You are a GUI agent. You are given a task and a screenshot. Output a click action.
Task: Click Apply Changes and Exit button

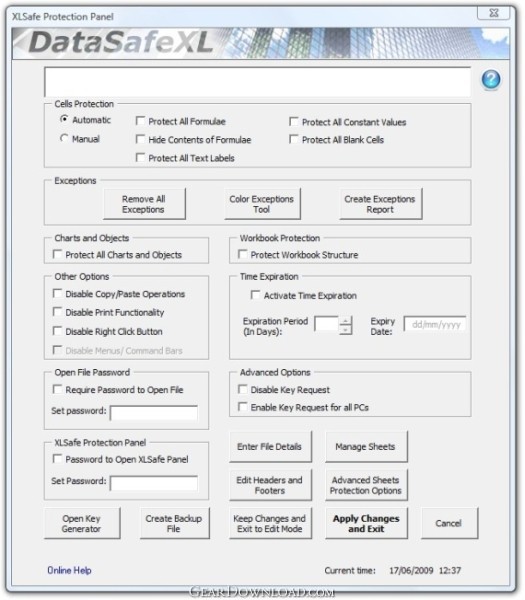[x=366, y=523]
